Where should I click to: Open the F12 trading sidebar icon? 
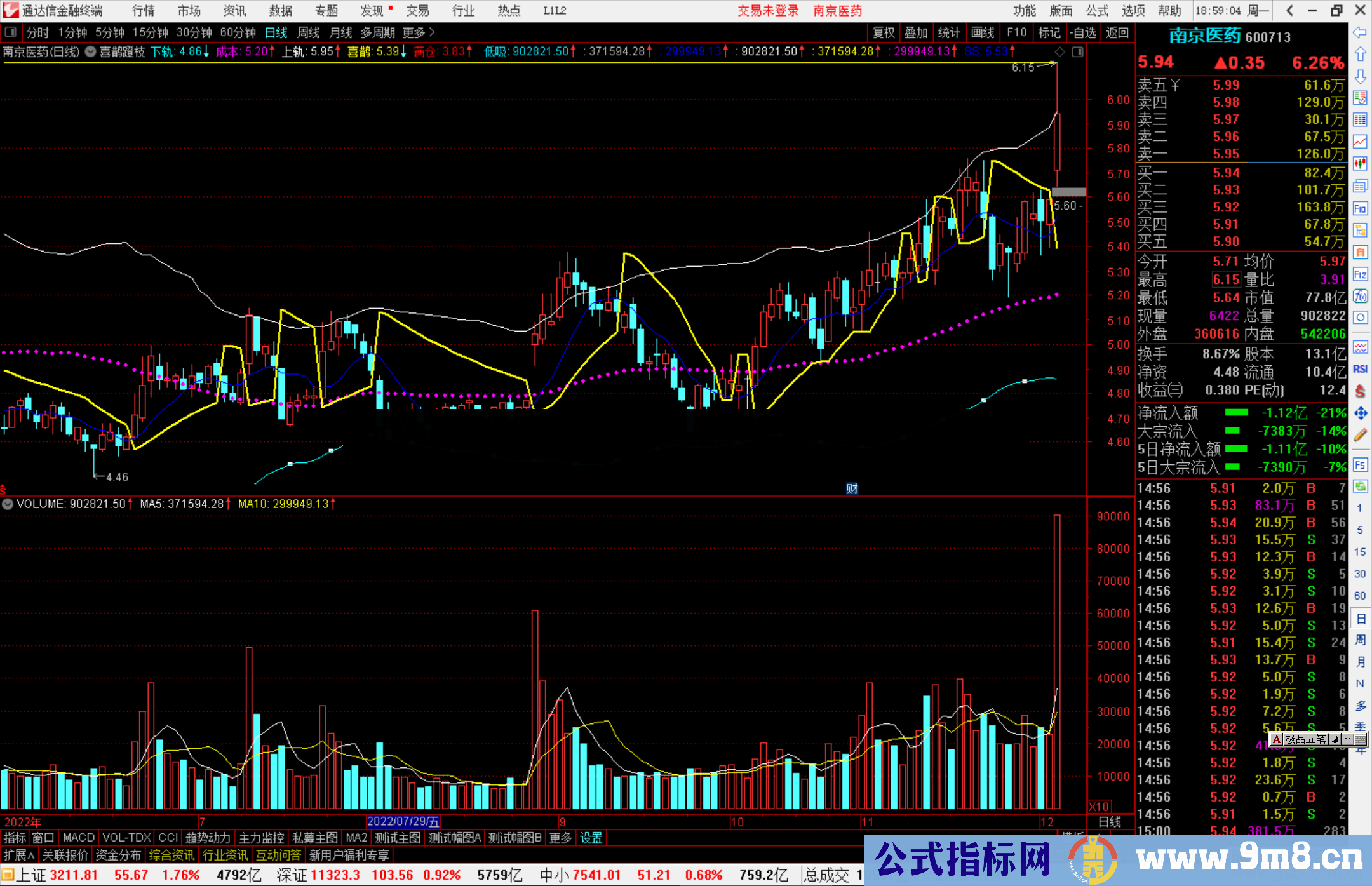point(1360,274)
